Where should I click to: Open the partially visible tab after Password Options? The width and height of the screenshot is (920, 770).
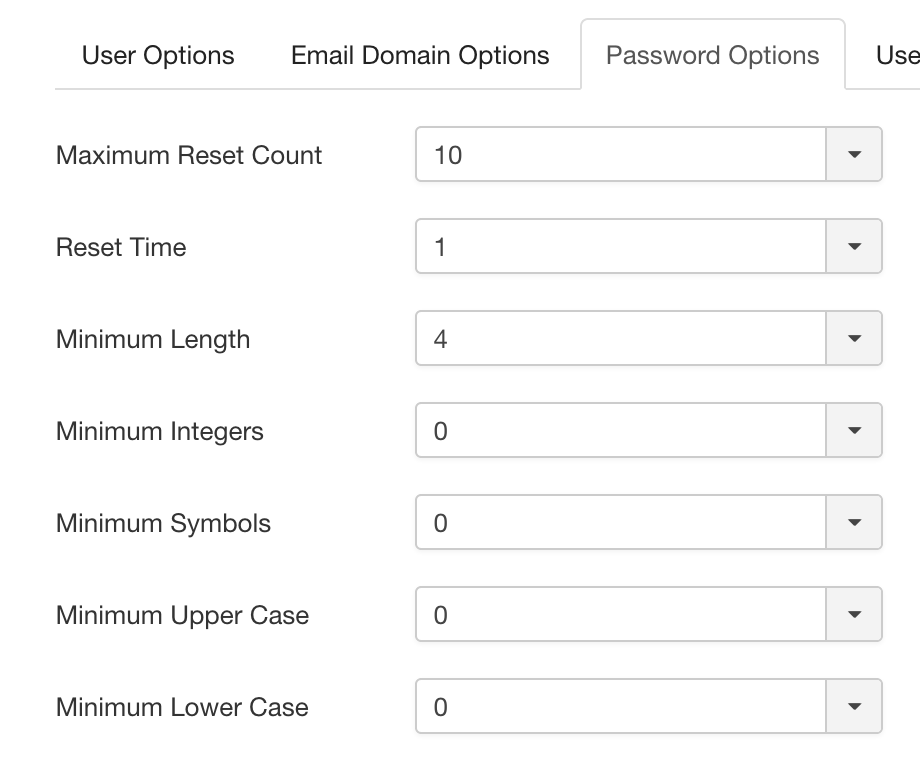[897, 55]
